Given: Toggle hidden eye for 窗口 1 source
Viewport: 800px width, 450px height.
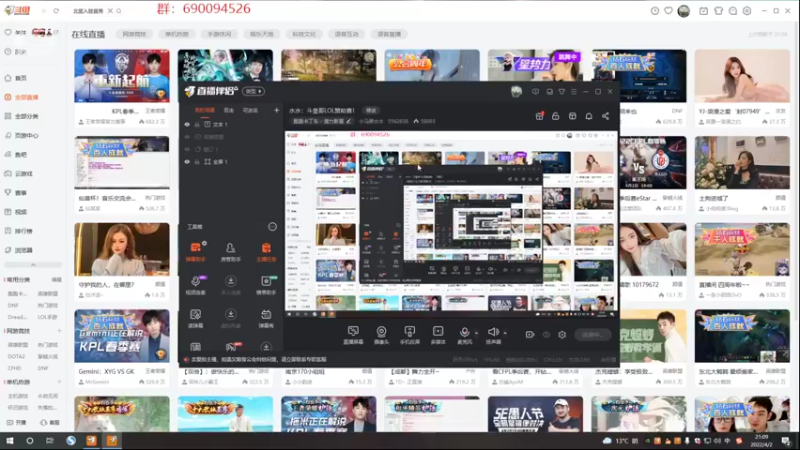Looking at the screenshot, I should click(x=187, y=149).
